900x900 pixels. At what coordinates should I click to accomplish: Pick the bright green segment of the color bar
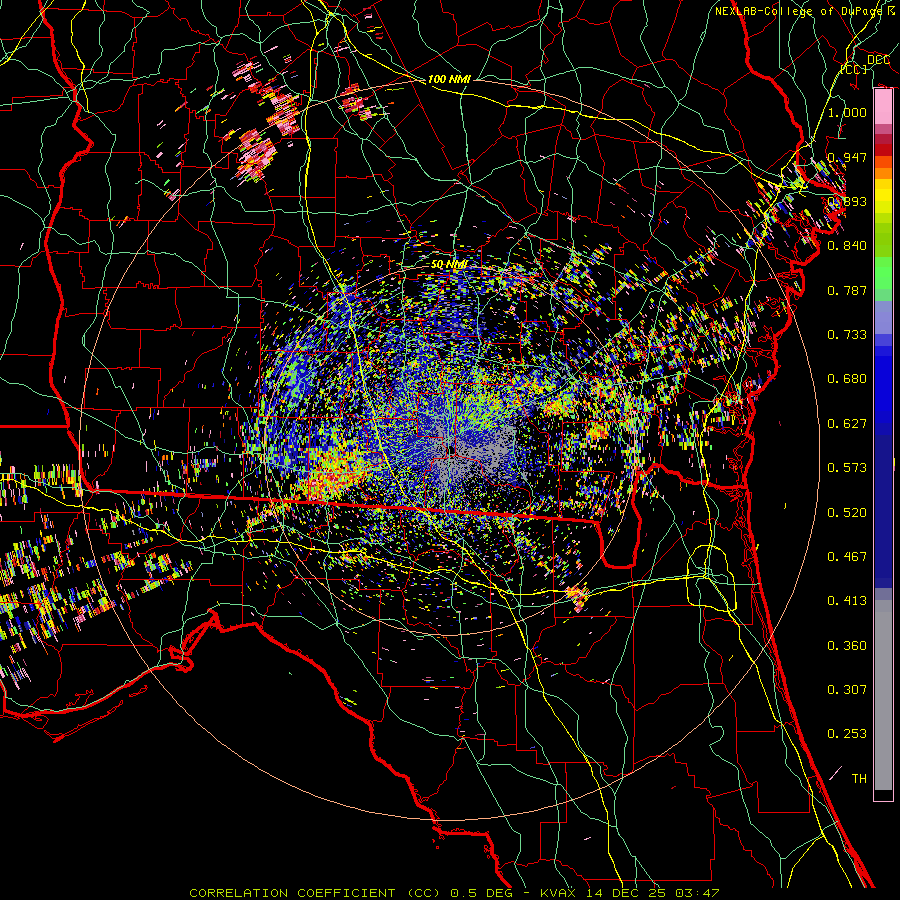883,273
